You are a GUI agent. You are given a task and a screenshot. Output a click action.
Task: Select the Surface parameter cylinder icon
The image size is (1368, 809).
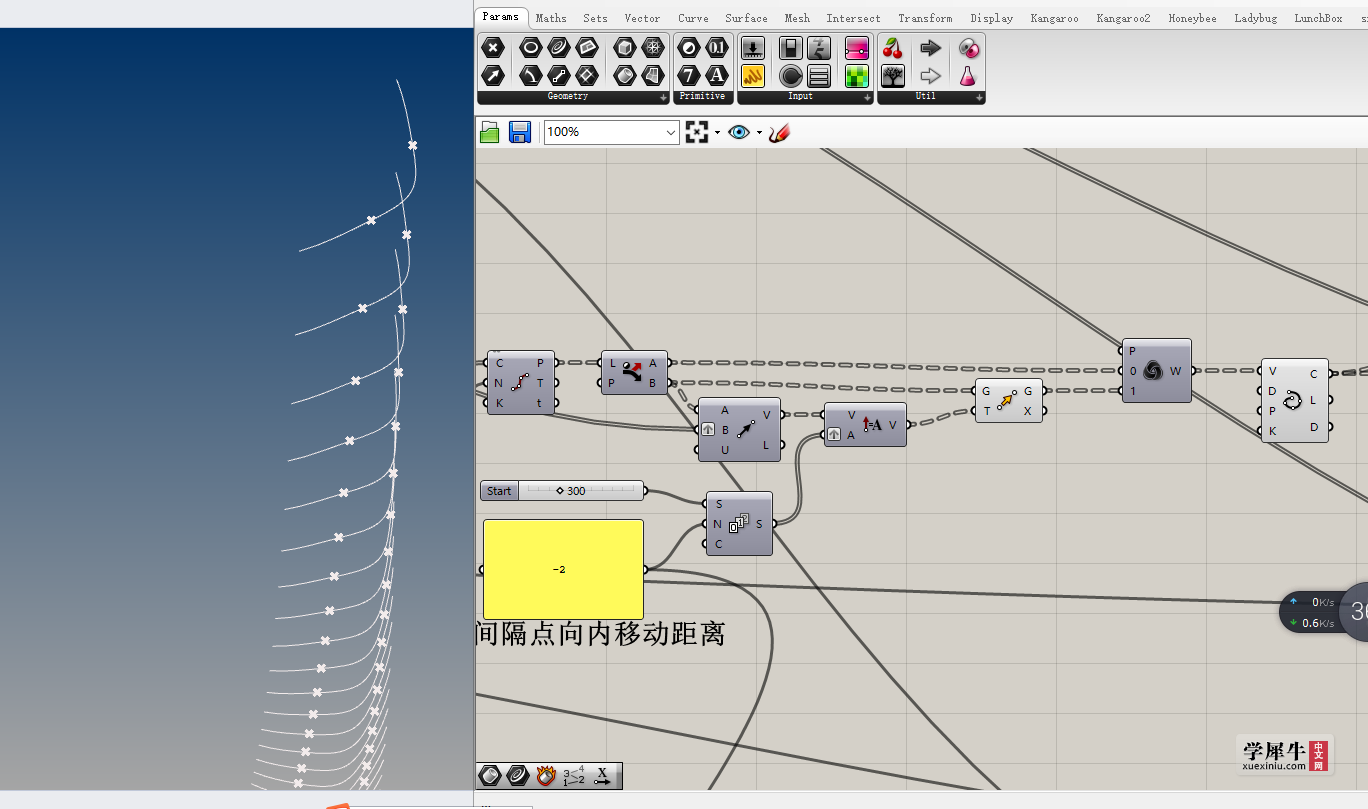(x=625, y=75)
